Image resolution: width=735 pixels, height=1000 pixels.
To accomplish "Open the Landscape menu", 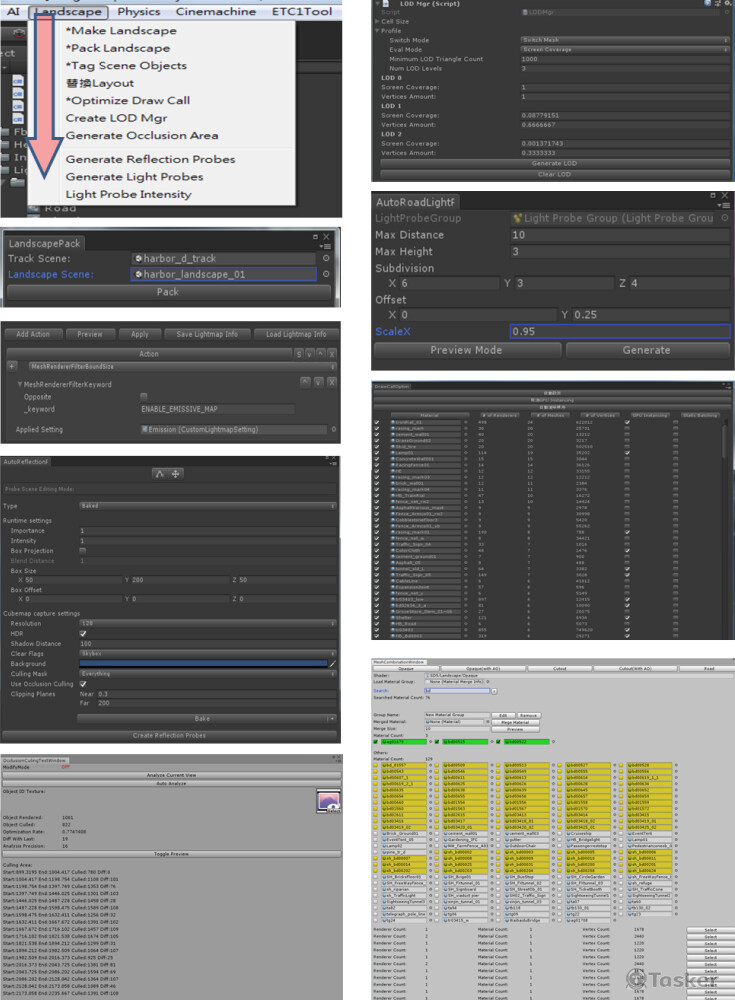I will click(69, 11).
